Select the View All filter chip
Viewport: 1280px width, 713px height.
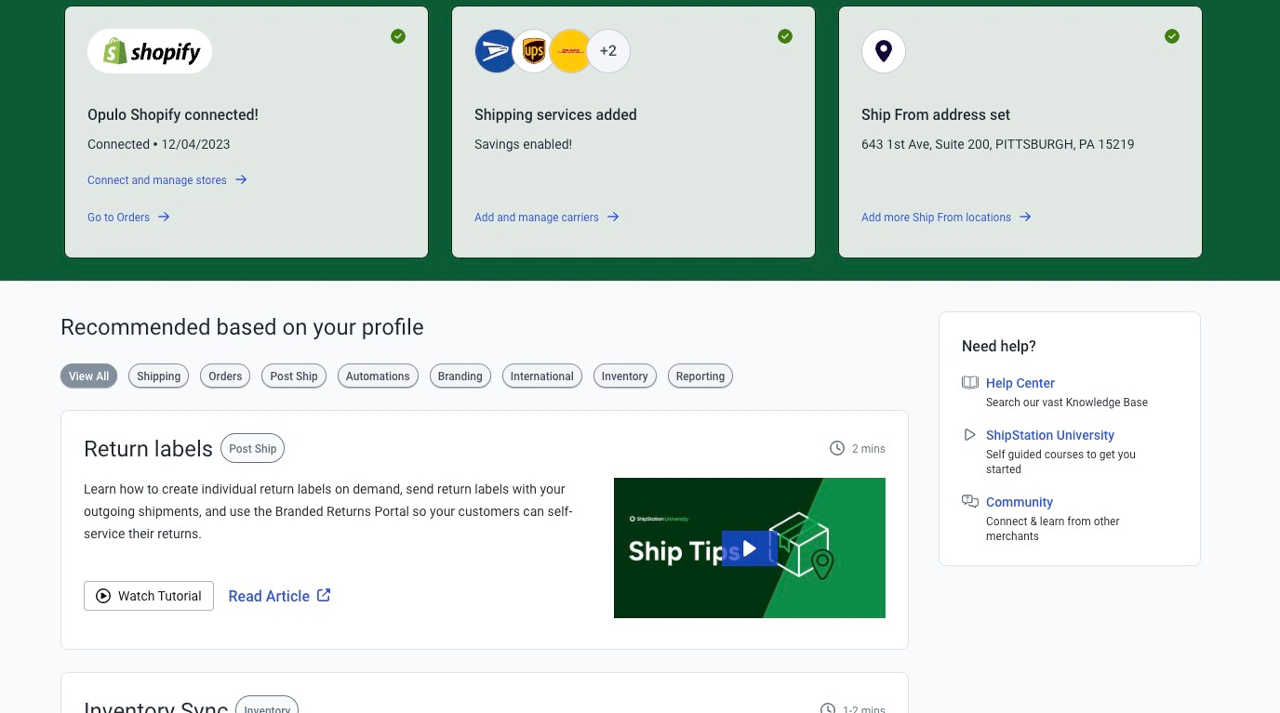click(x=89, y=376)
